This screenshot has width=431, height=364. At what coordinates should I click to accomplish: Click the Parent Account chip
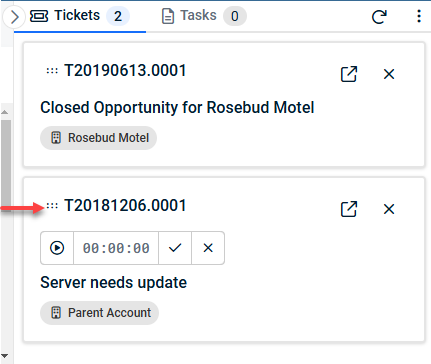[x=100, y=313]
